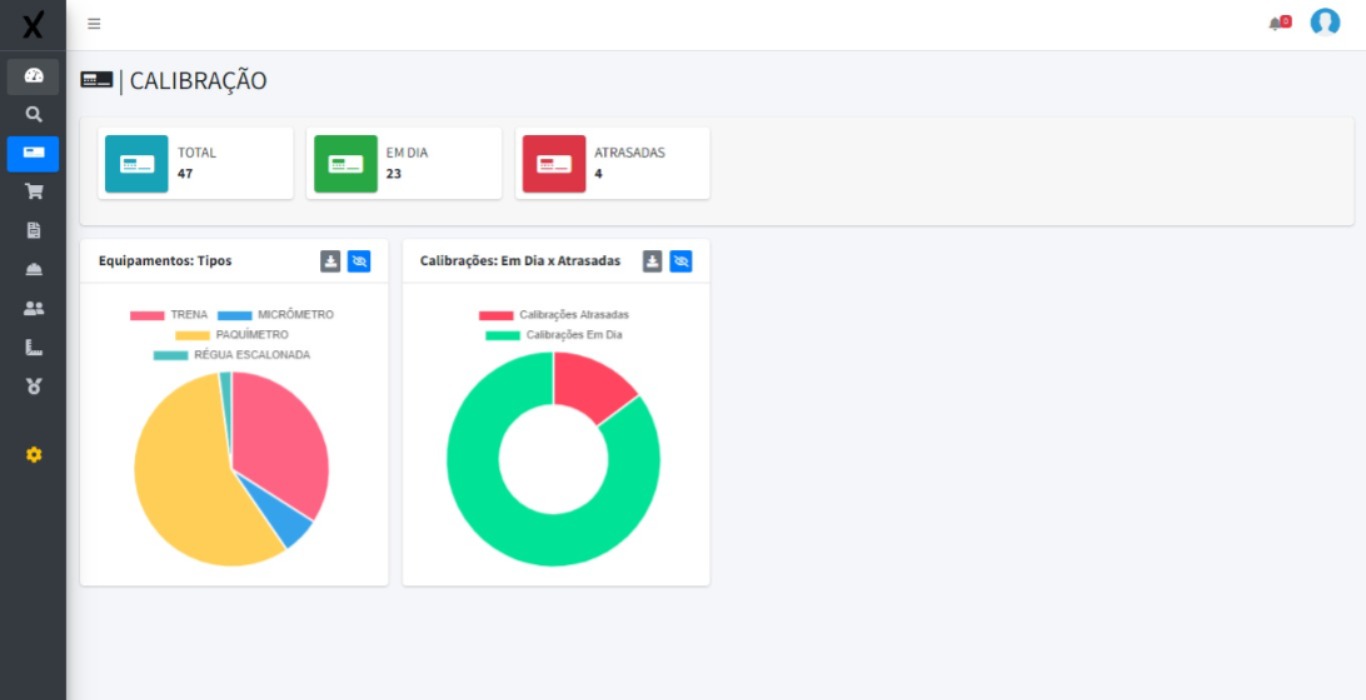Download the Calibrações Em Dia x Atrasadas chart
1366x700 pixels.
(652, 261)
